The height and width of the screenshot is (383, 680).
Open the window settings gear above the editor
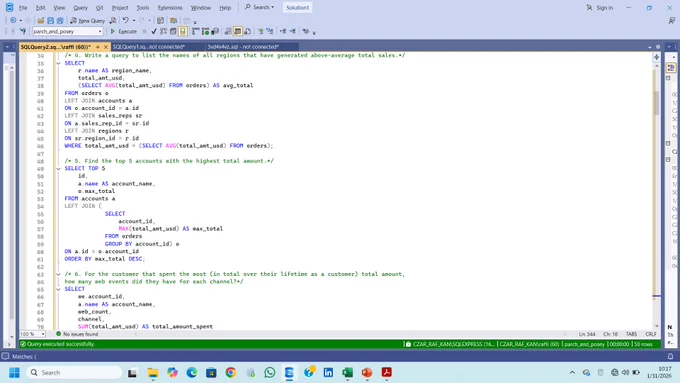(658, 47)
